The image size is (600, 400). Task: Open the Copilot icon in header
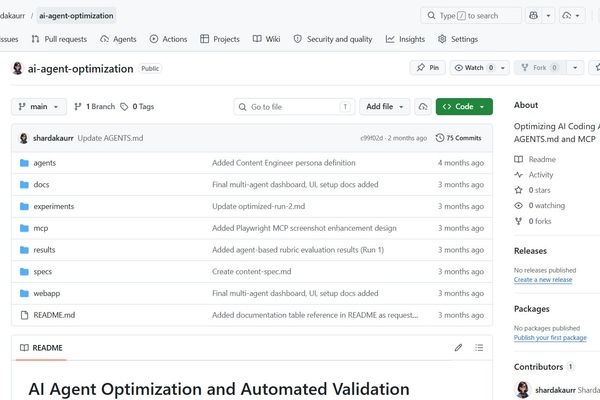[x=533, y=16]
